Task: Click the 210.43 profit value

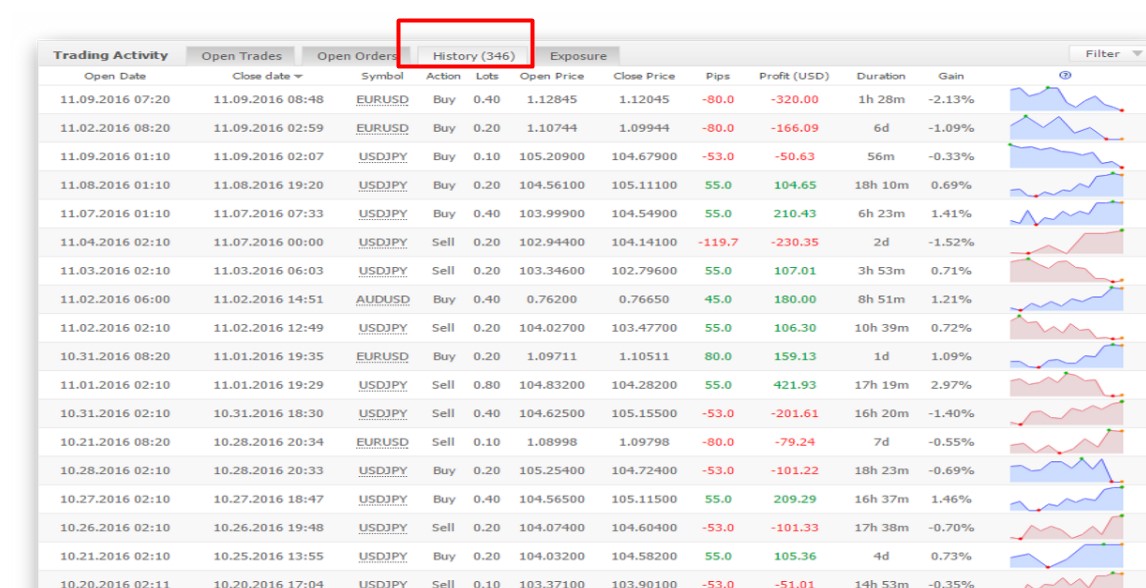Action: pos(795,213)
